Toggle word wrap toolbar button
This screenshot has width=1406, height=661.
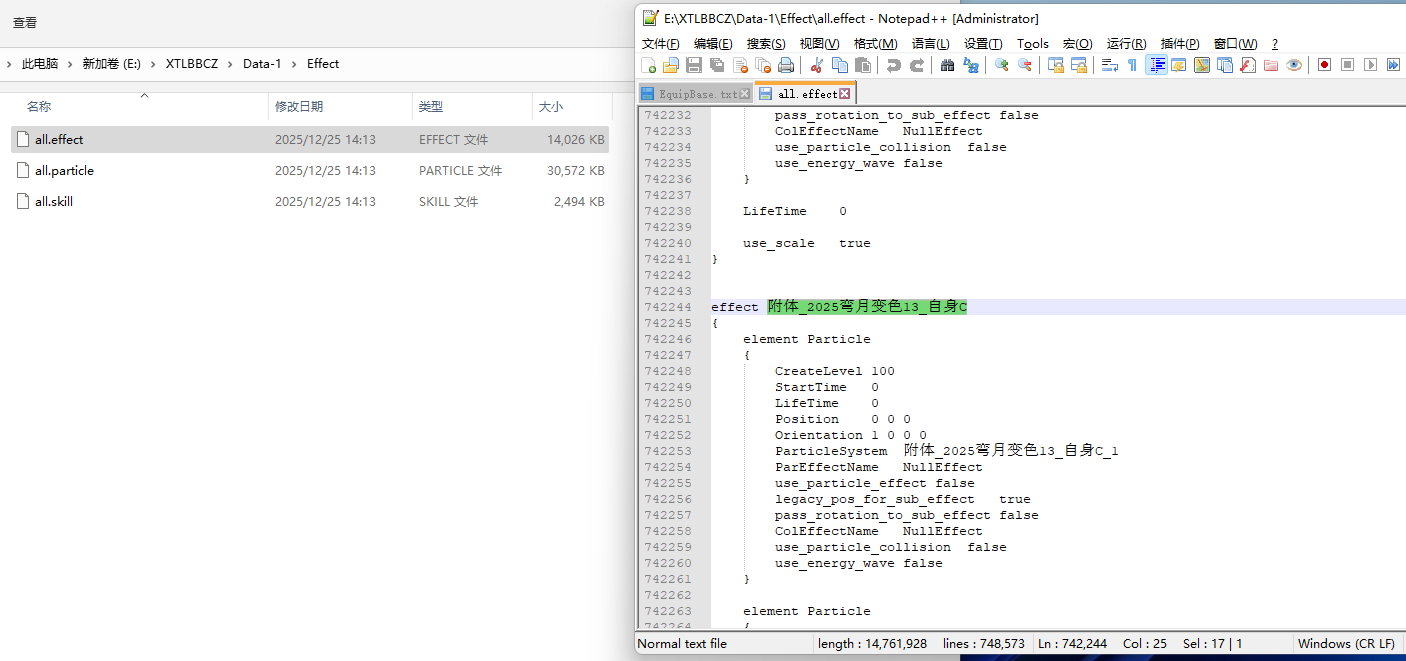click(x=1109, y=65)
